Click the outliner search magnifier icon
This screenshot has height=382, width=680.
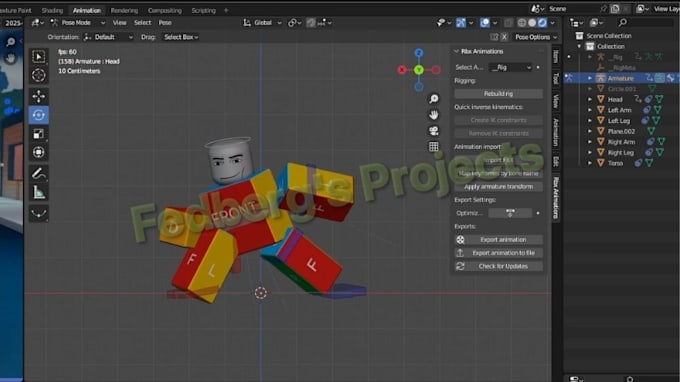pos(623,22)
